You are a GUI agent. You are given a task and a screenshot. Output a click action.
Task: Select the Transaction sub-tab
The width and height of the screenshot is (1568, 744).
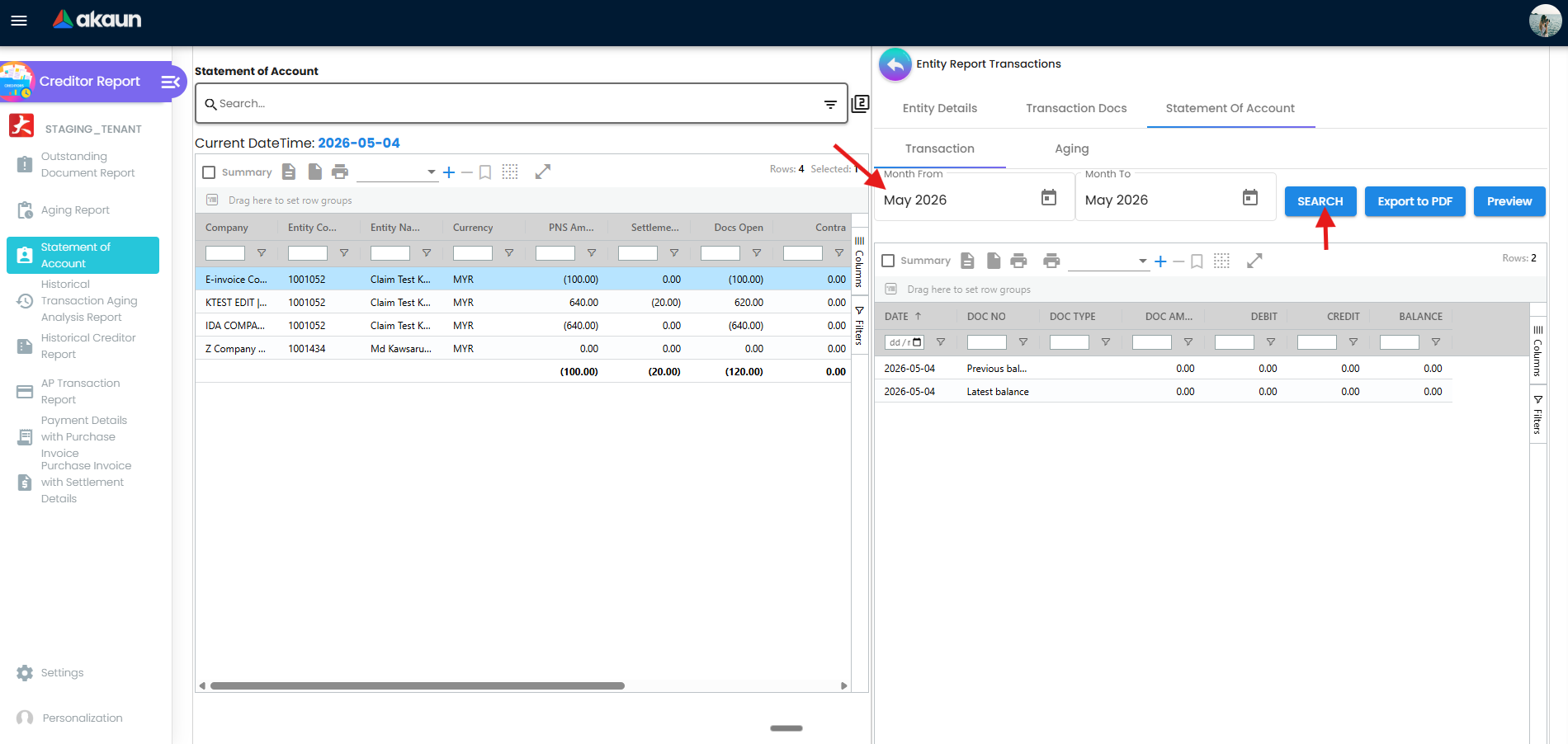click(x=939, y=148)
